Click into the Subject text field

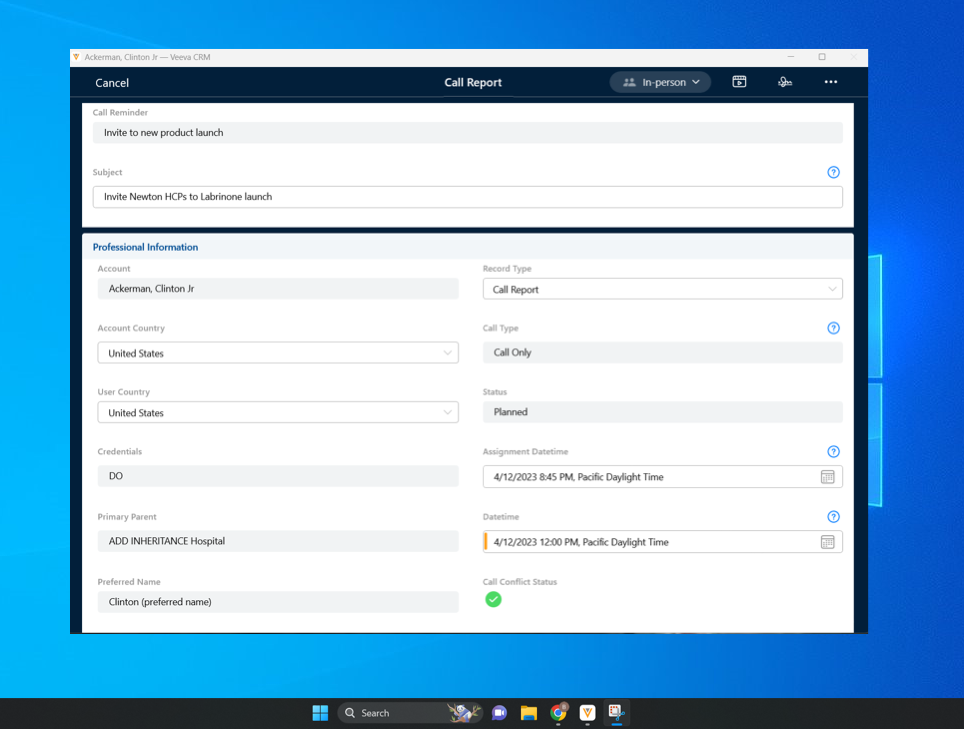pos(467,197)
